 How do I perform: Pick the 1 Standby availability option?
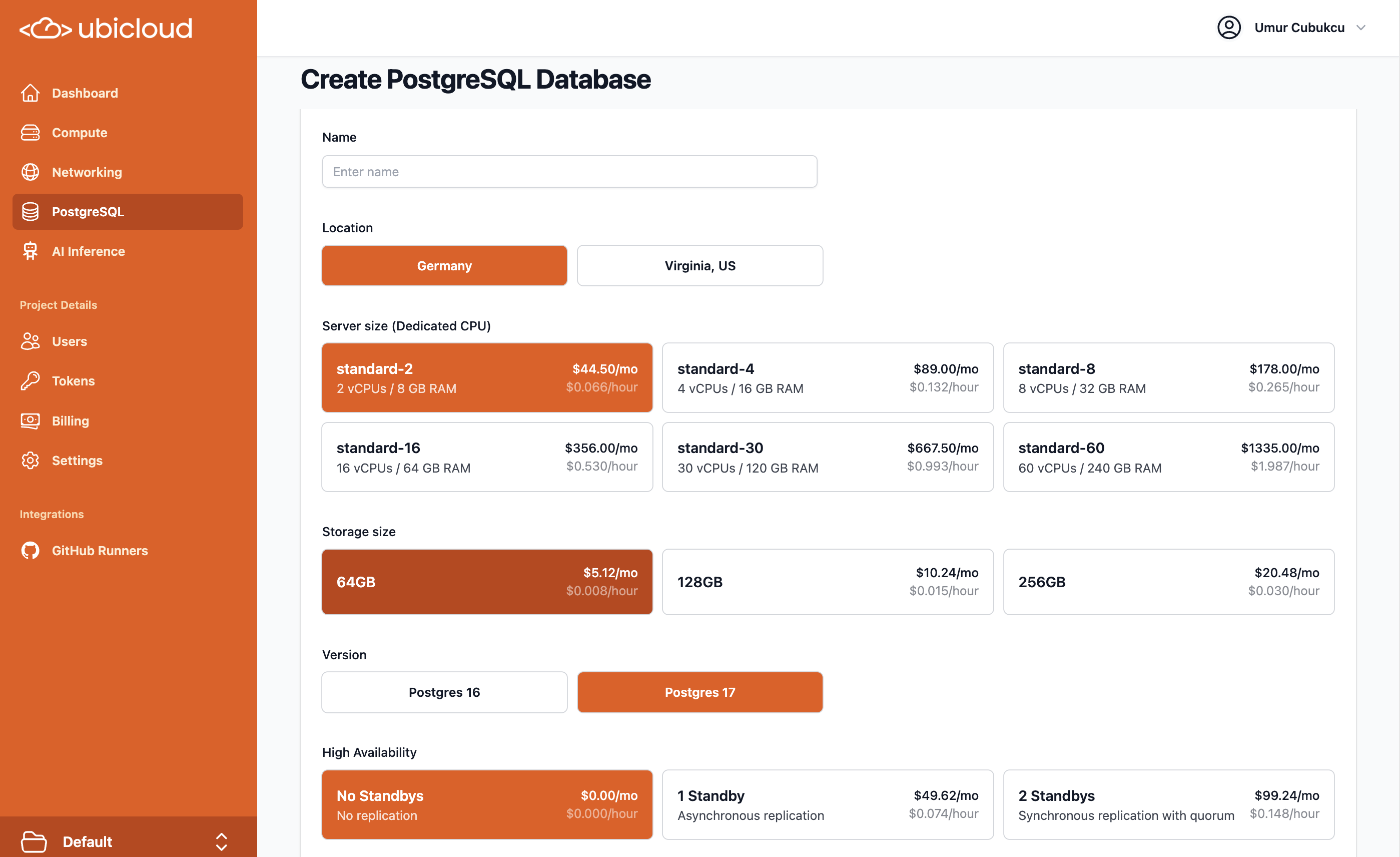pos(827,804)
